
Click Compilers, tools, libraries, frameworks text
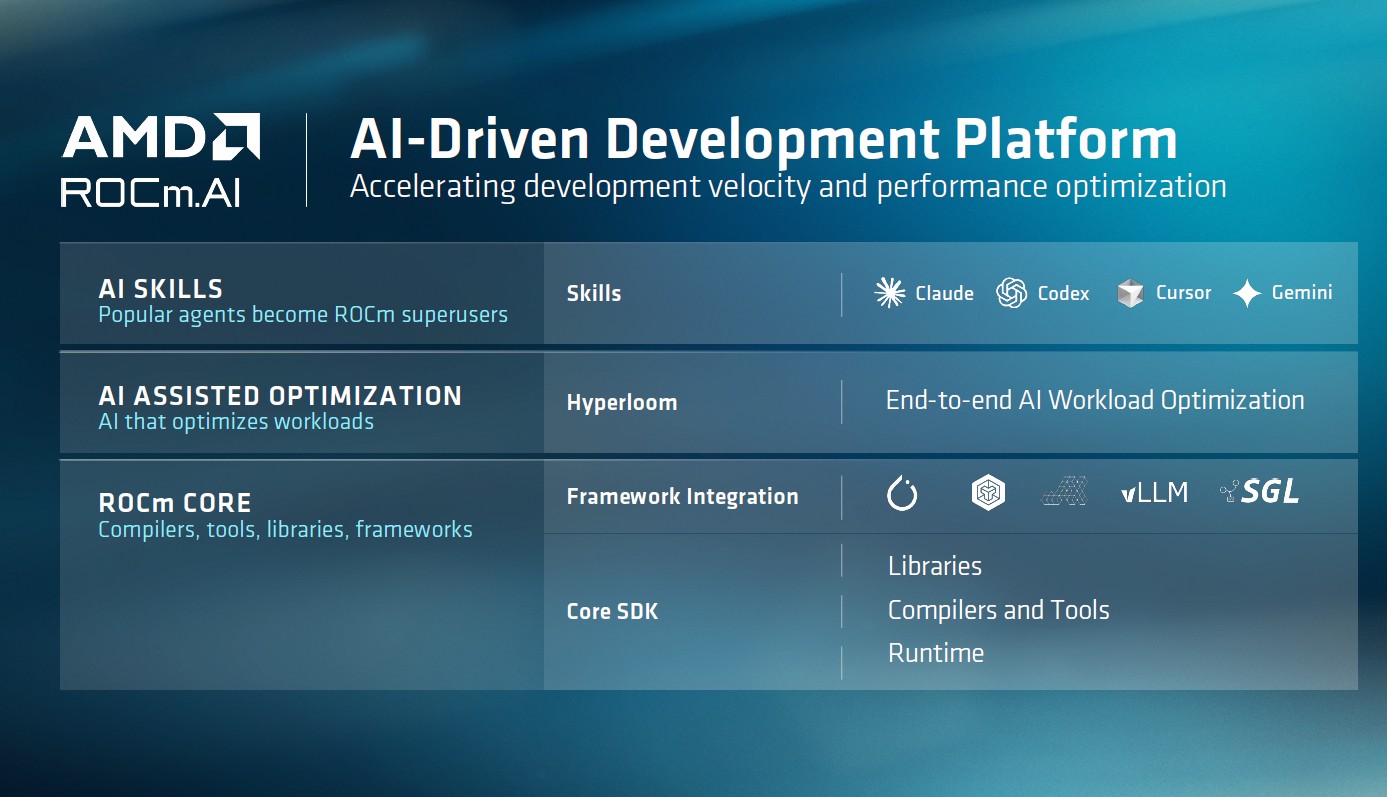285,529
